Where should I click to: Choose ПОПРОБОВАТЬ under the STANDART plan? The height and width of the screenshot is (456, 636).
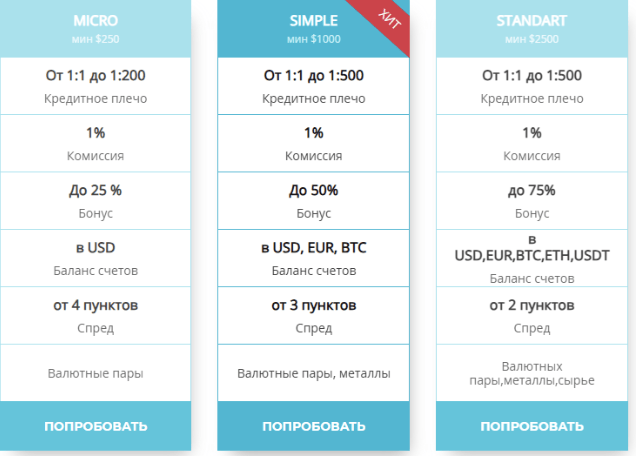[531, 426]
